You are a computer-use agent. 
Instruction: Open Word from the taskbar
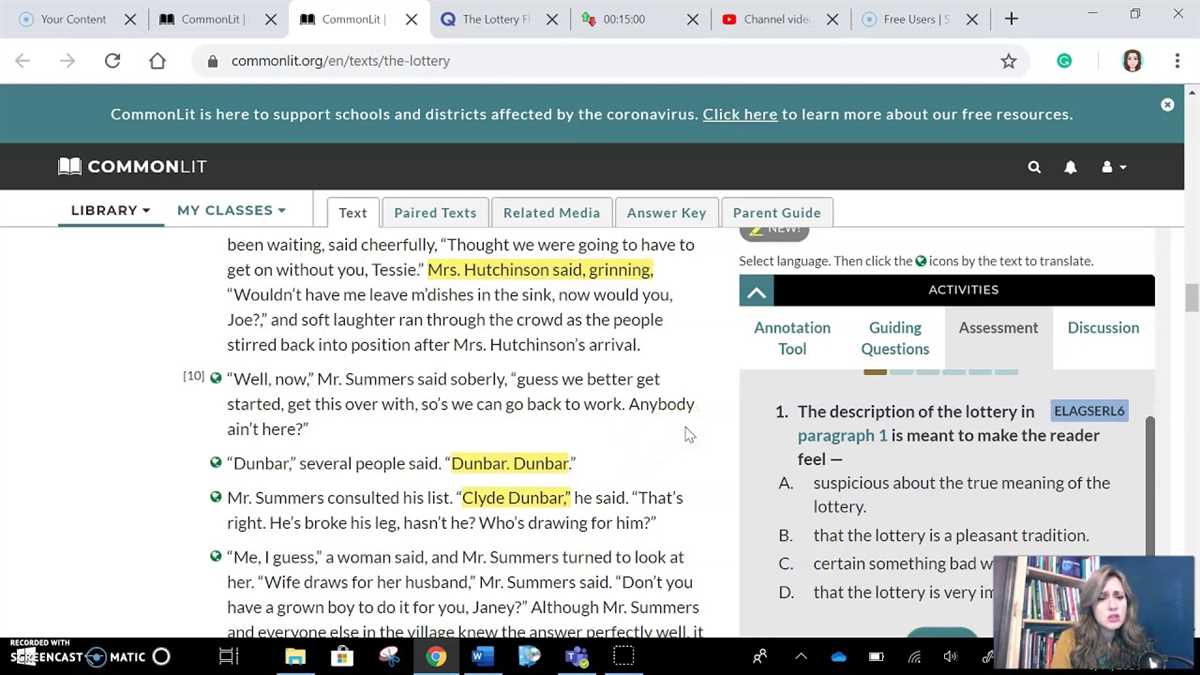pos(482,657)
